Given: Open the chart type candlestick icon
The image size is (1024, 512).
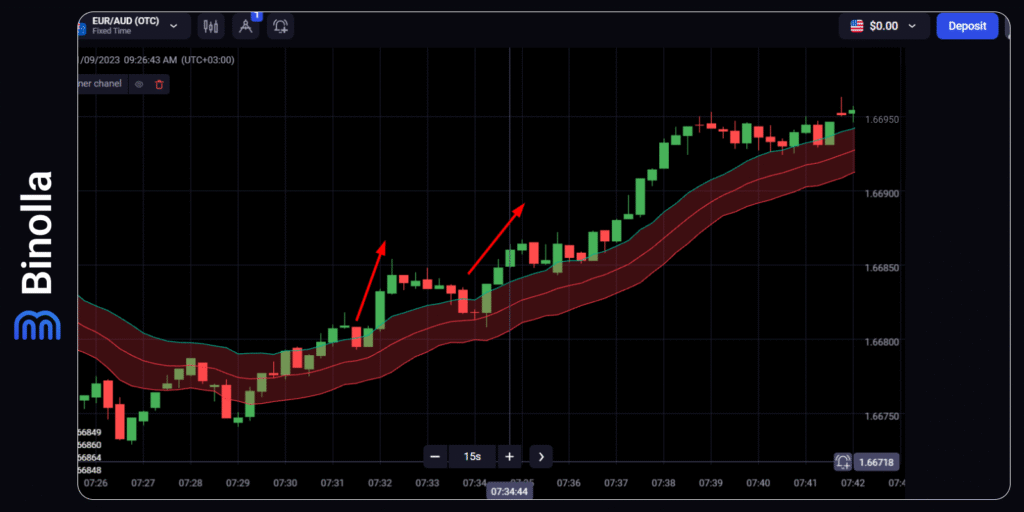Looking at the screenshot, I should point(210,26).
